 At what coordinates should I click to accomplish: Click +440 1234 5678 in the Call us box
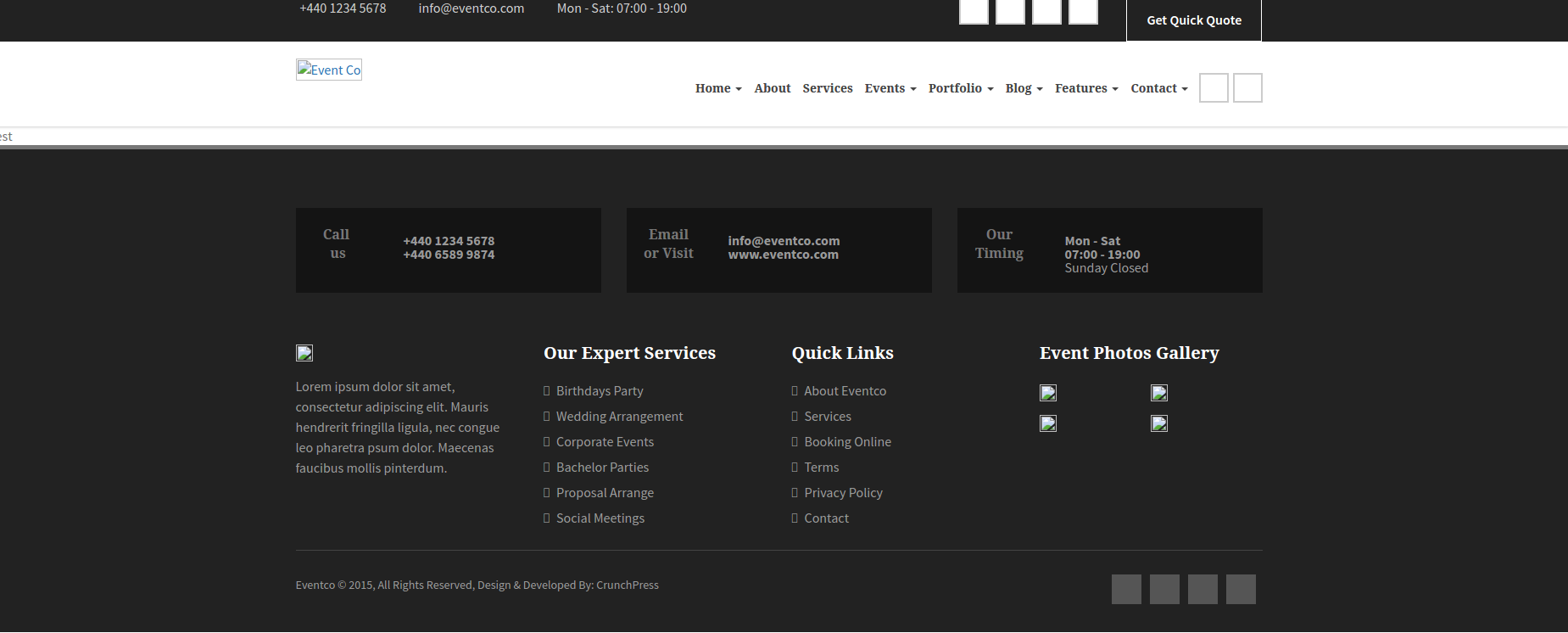[x=449, y=241]
